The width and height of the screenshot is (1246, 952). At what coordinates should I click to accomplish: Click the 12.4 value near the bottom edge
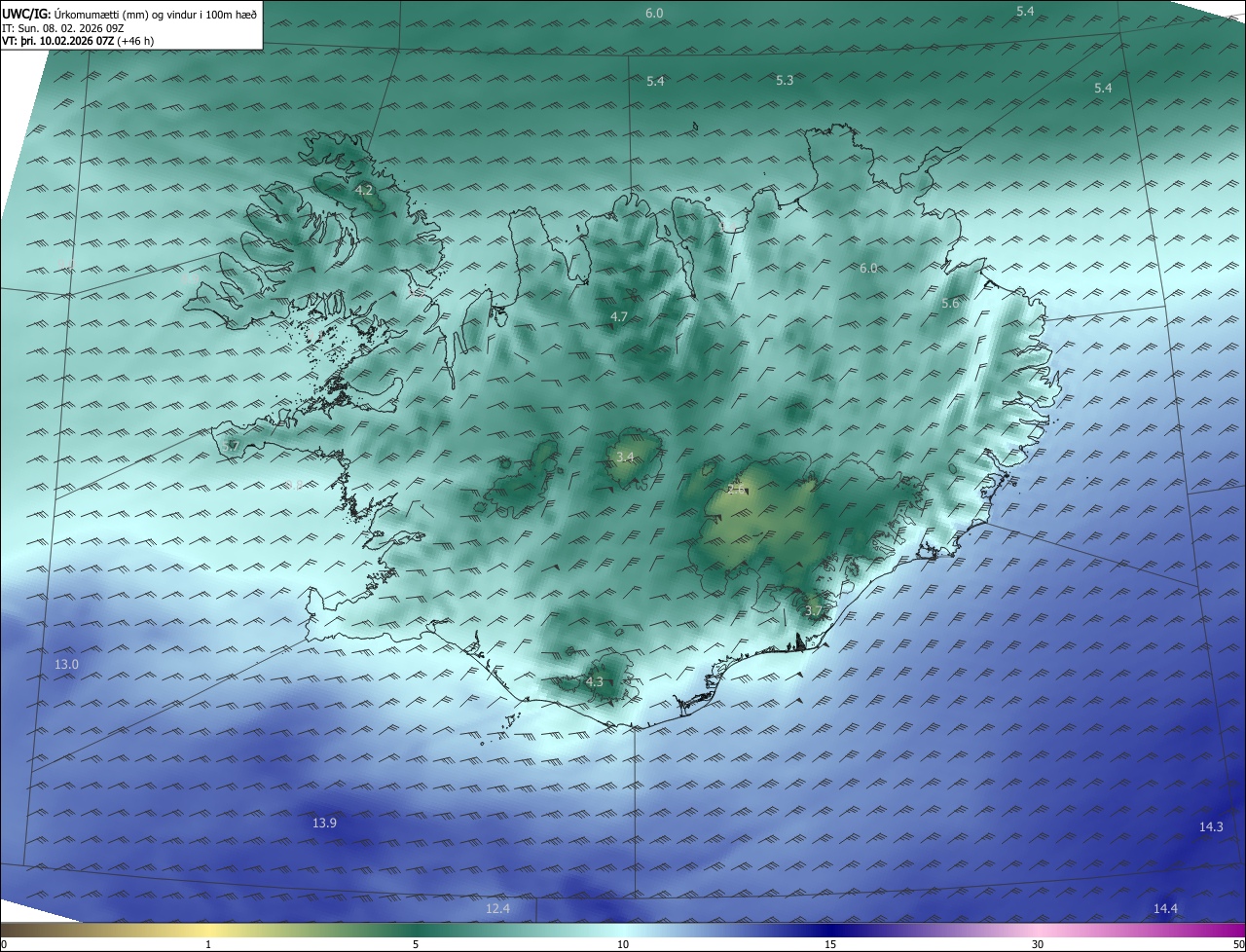[497, 908]
